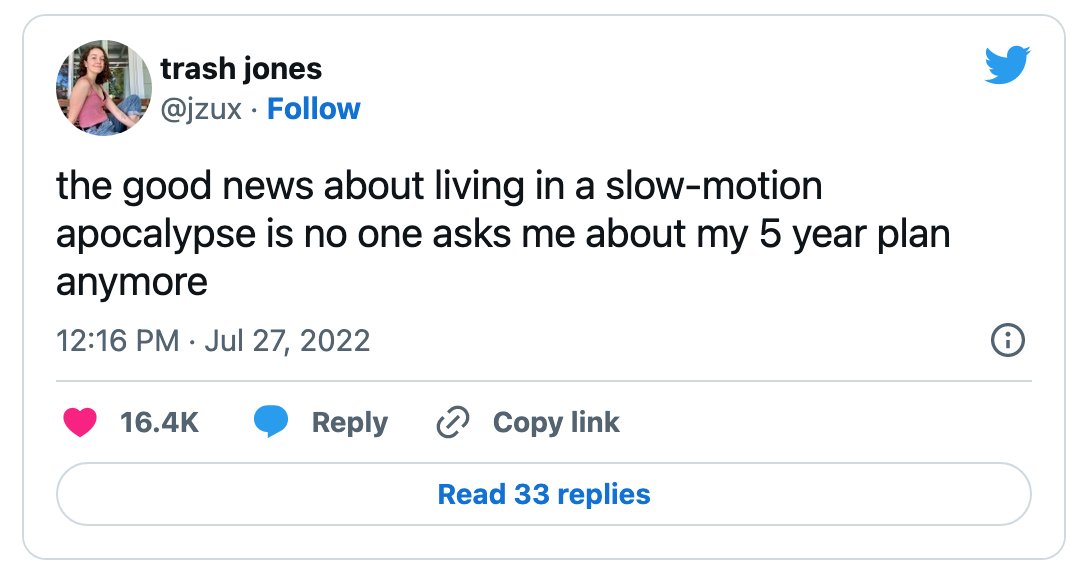The image size is (1080, 580).
Task: Open Read 33 replies button
Action: point(543,494)
